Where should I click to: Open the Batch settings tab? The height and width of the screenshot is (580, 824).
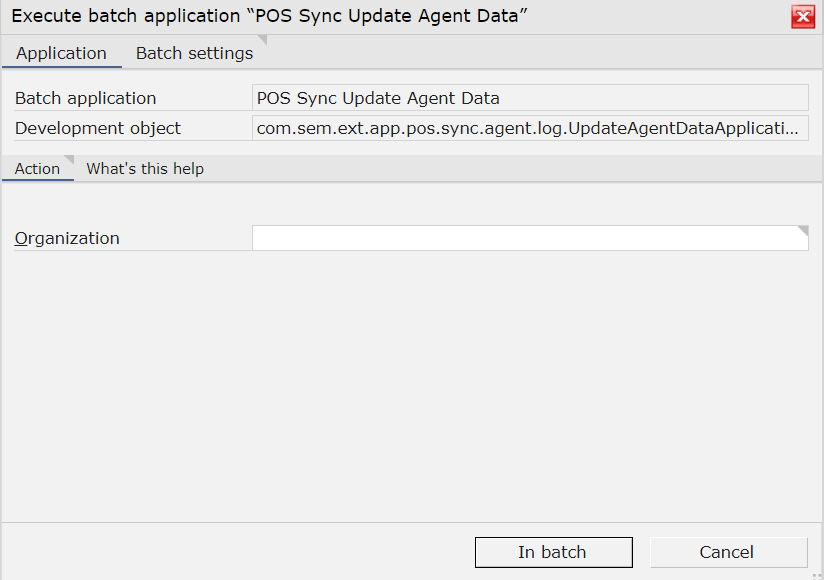tap(194, 53)
